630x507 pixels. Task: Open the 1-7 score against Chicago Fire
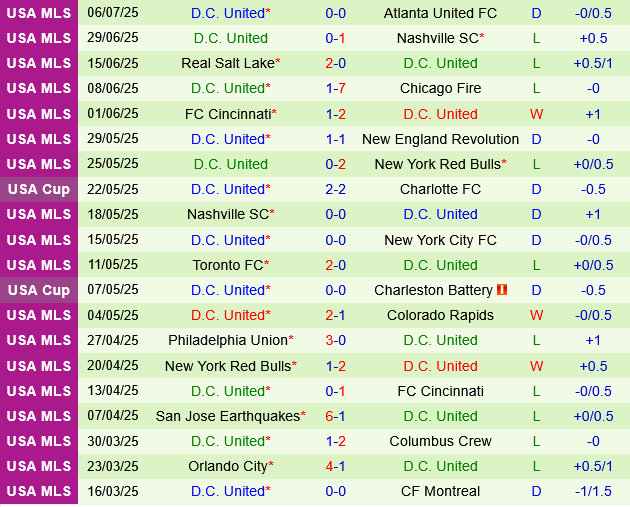336,88
